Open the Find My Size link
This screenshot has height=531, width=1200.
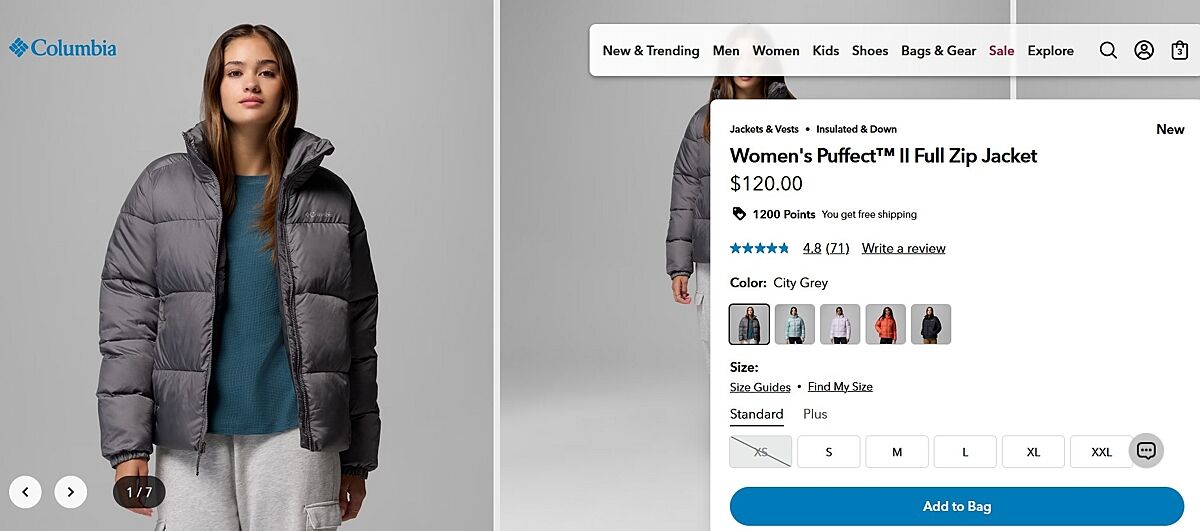[x=840, y=387]
